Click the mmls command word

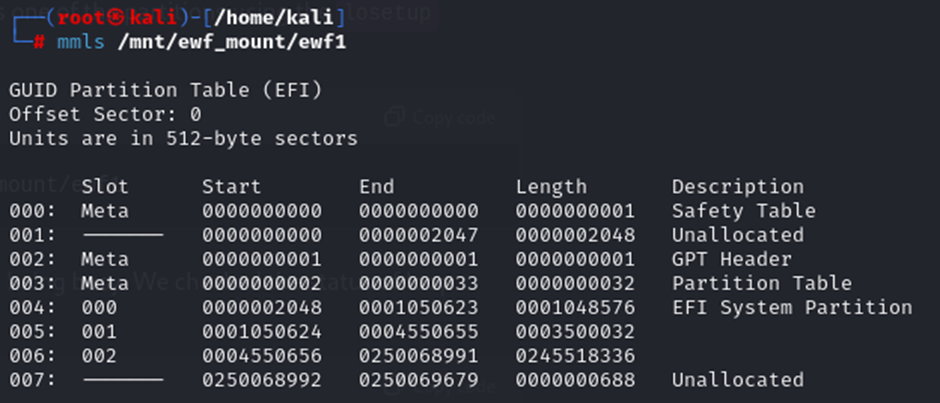point(81,43)
